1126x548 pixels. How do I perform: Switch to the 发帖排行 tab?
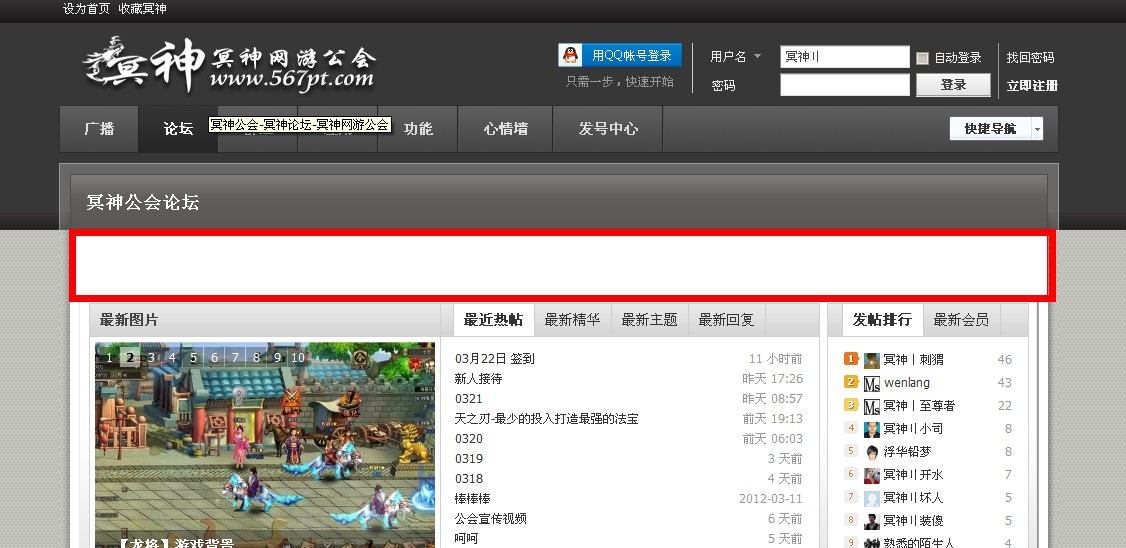click(x=883, y=320)
